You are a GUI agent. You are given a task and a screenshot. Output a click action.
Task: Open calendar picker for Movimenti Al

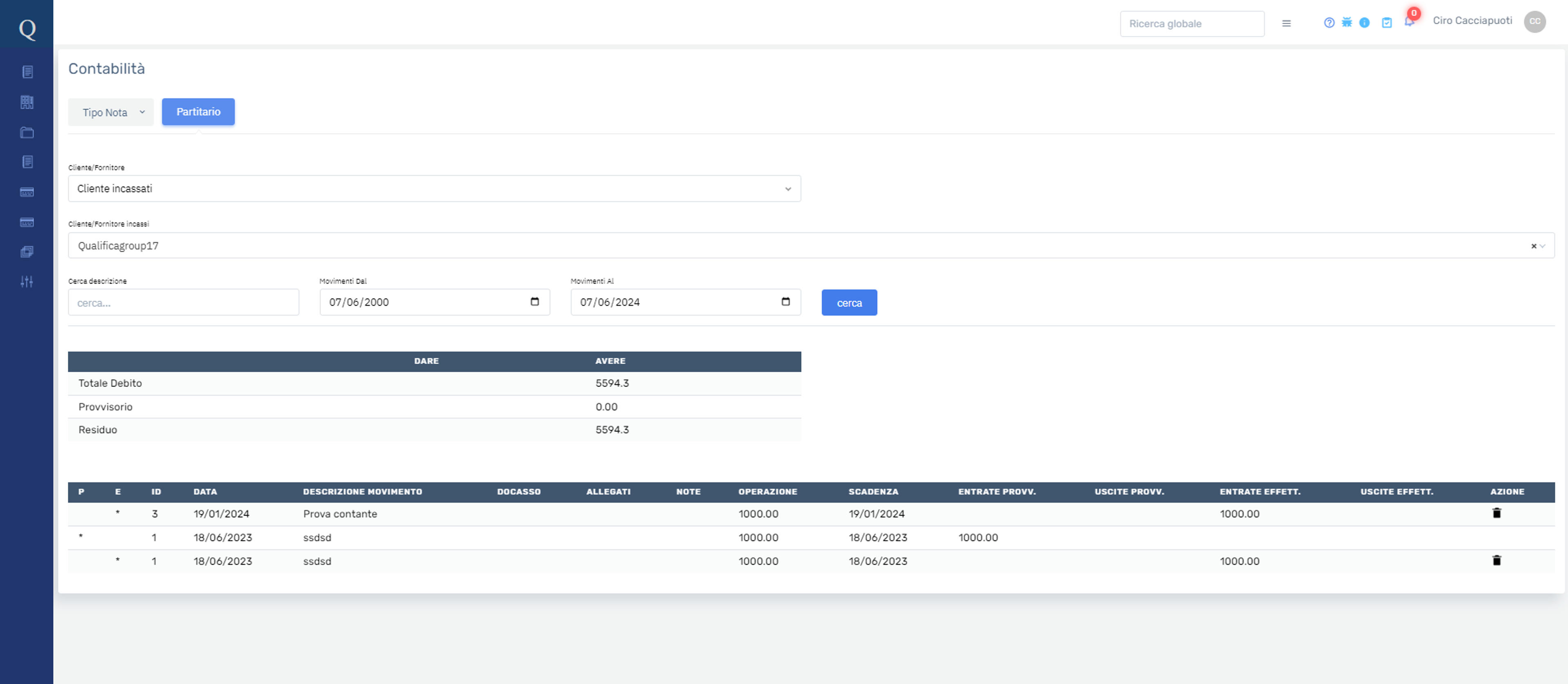click(x=786, y=302)
